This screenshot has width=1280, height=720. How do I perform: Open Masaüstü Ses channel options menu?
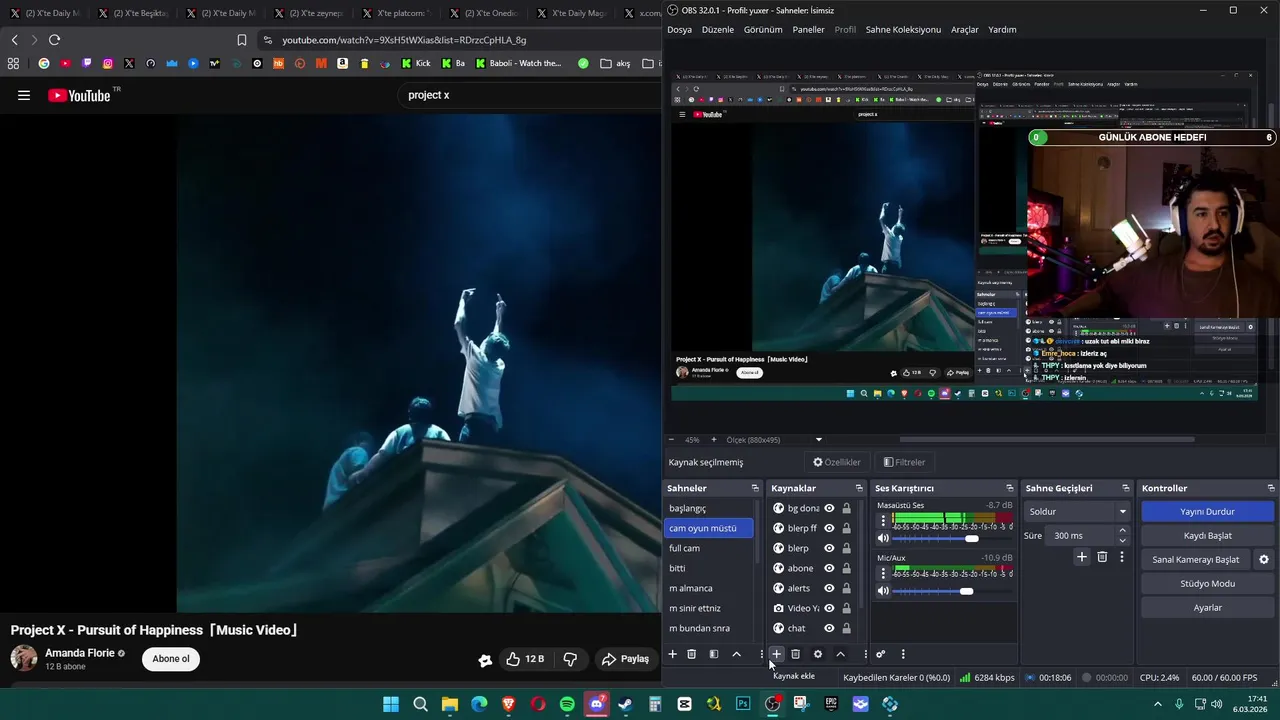tap(882, 520)
